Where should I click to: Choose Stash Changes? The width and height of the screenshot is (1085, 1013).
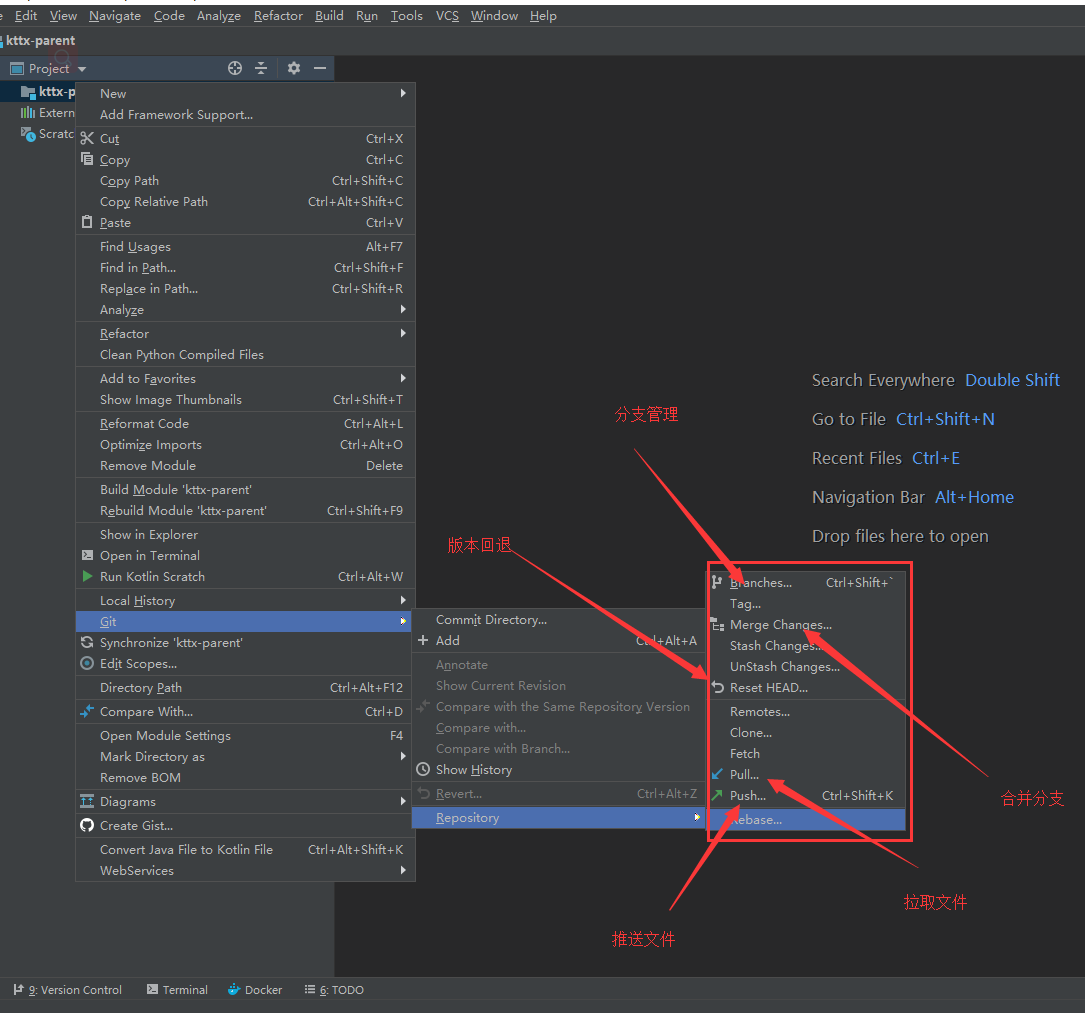(x=807, y=646)
